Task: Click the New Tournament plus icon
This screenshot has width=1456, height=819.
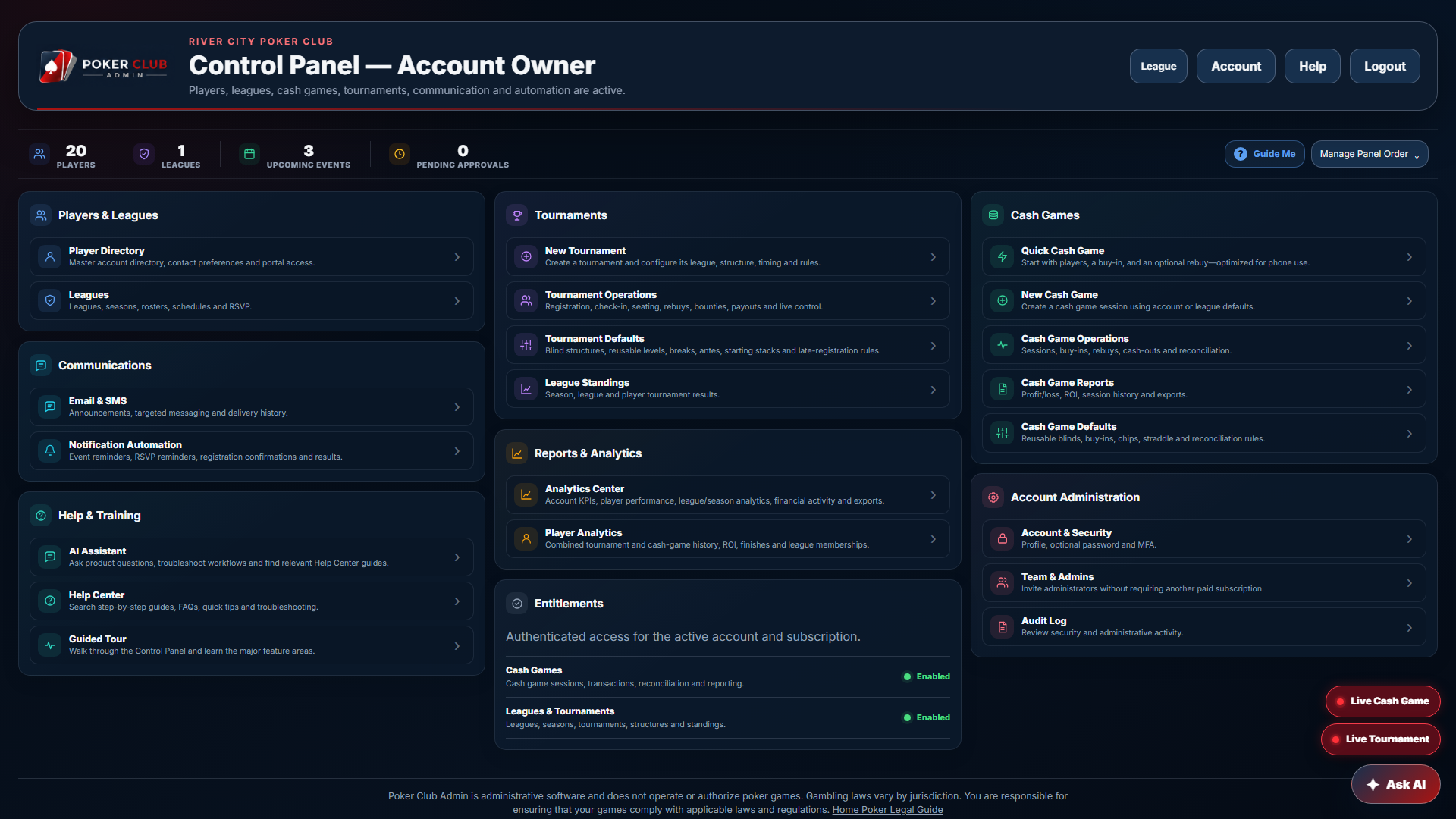Action: [526, 257]
